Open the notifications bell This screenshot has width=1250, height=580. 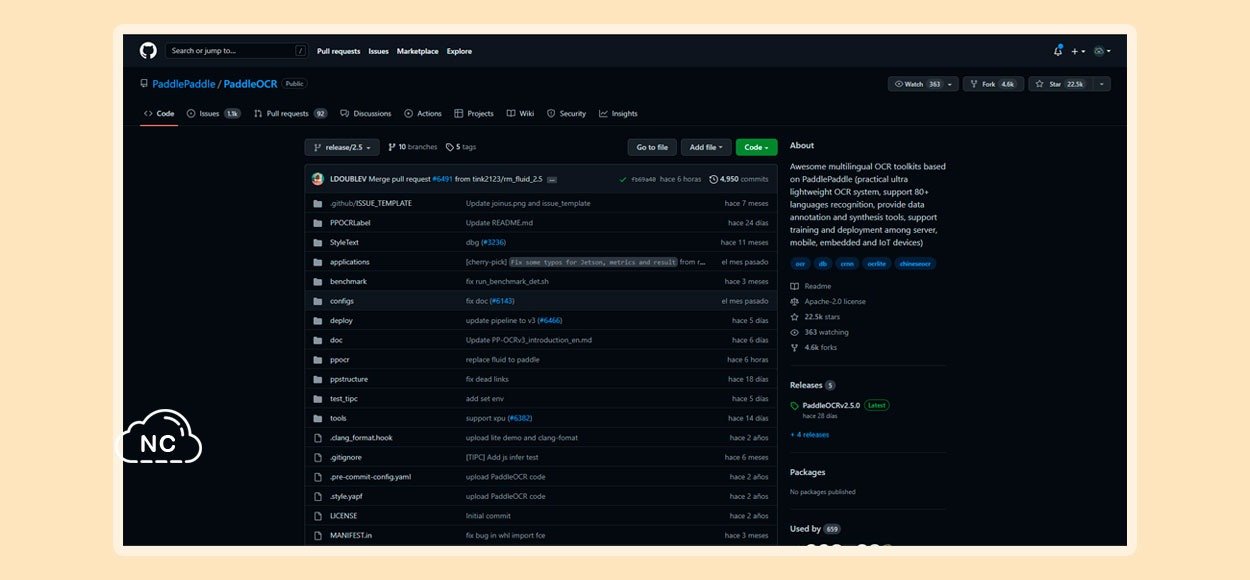tap(1058, 51)
